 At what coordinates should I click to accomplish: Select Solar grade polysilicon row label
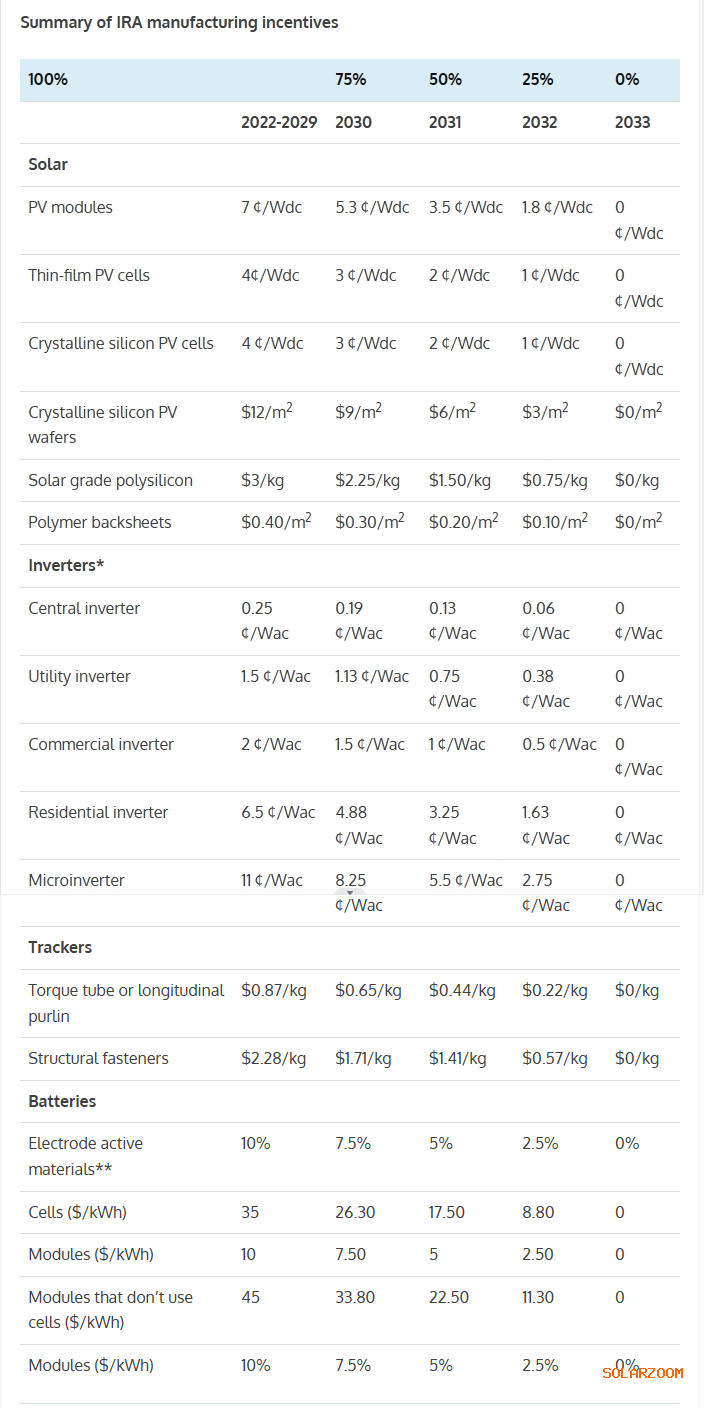point(110,480)
